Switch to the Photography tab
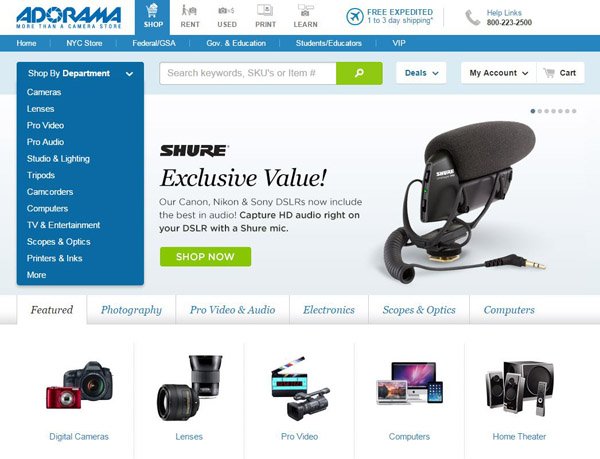The image size is (600, 459). pos(131,310)
